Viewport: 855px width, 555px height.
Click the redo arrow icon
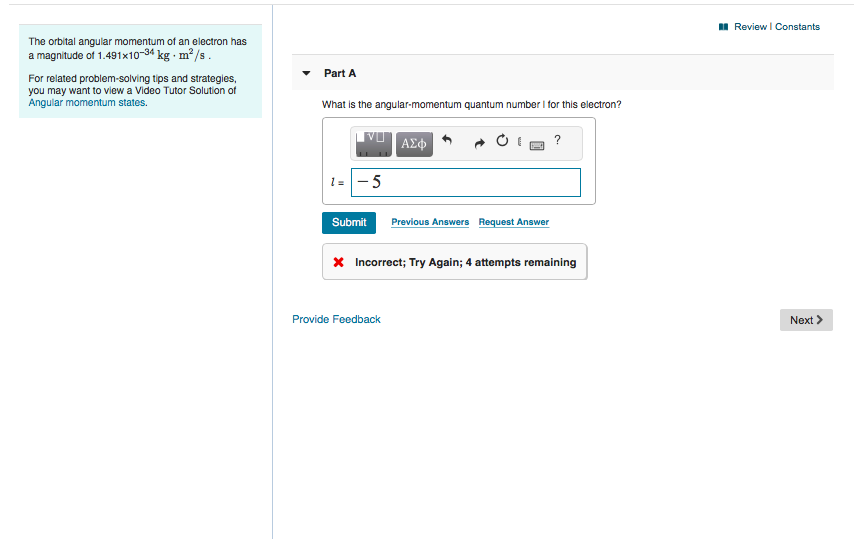(x=479, y=143)
